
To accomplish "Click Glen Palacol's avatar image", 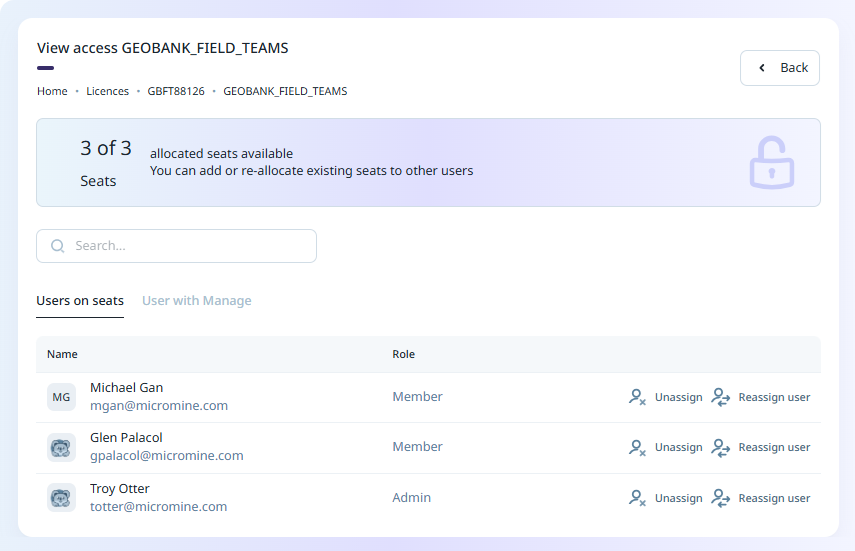I will point(61,447).
